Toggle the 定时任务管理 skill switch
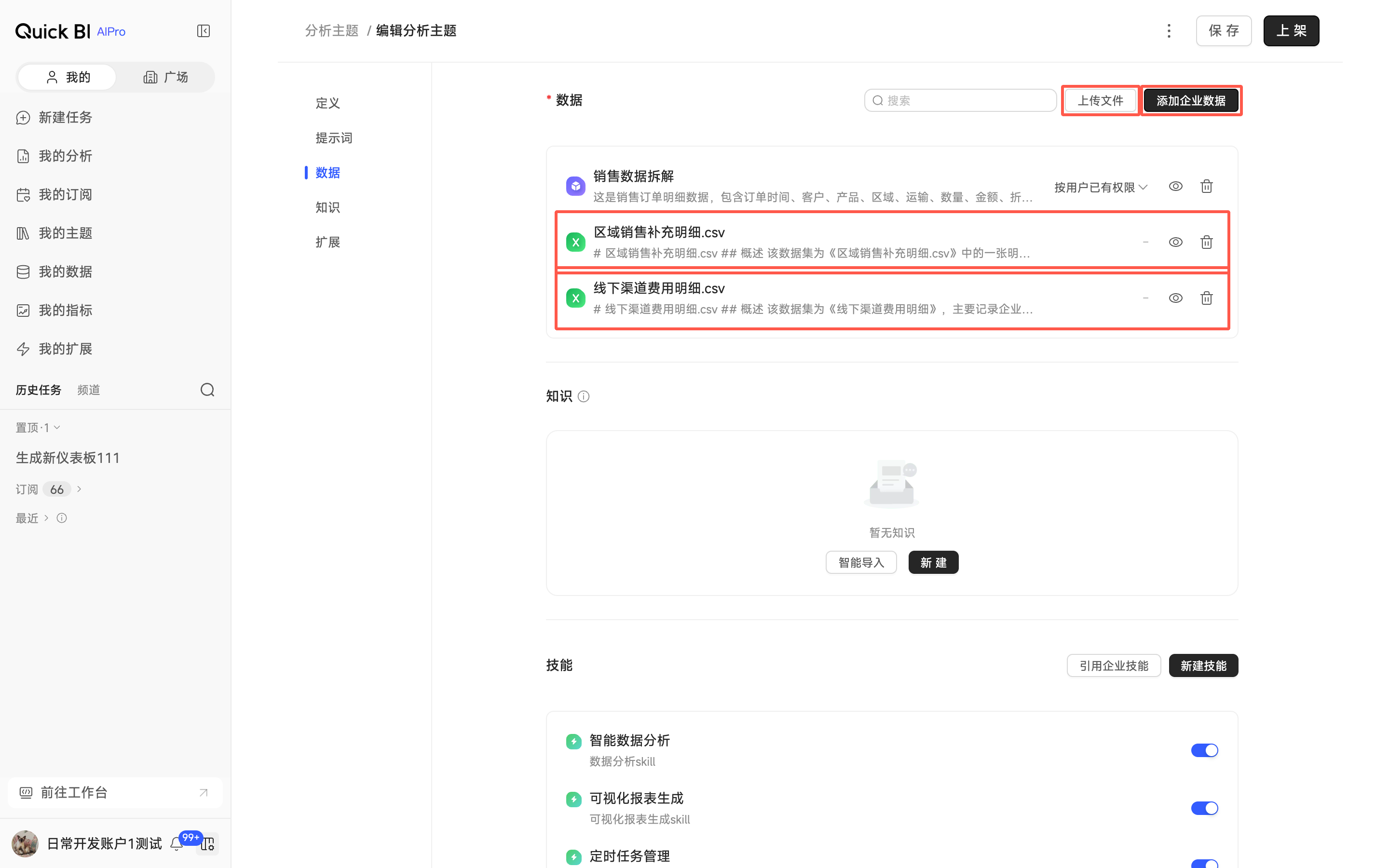Viewport: 1389px width, 868px height. (x=1204, y=863)
